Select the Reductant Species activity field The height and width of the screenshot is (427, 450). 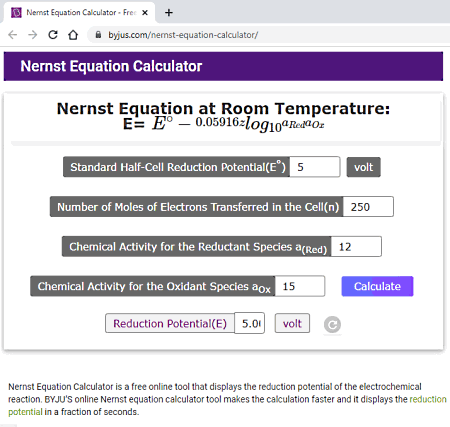click(x=356, y=247)
